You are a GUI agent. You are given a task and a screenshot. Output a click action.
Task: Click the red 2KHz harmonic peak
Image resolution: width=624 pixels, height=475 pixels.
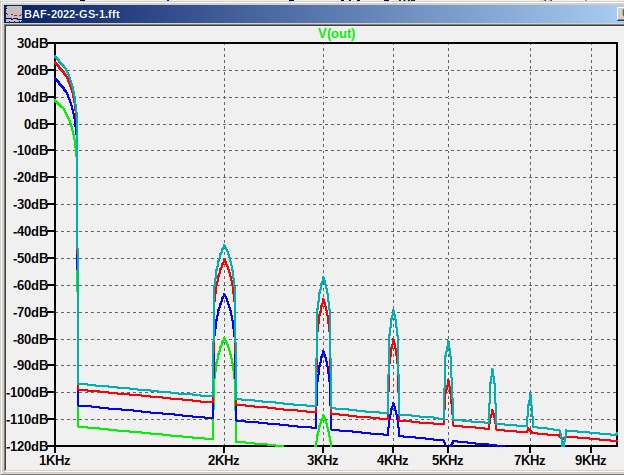tap(224, 260)
